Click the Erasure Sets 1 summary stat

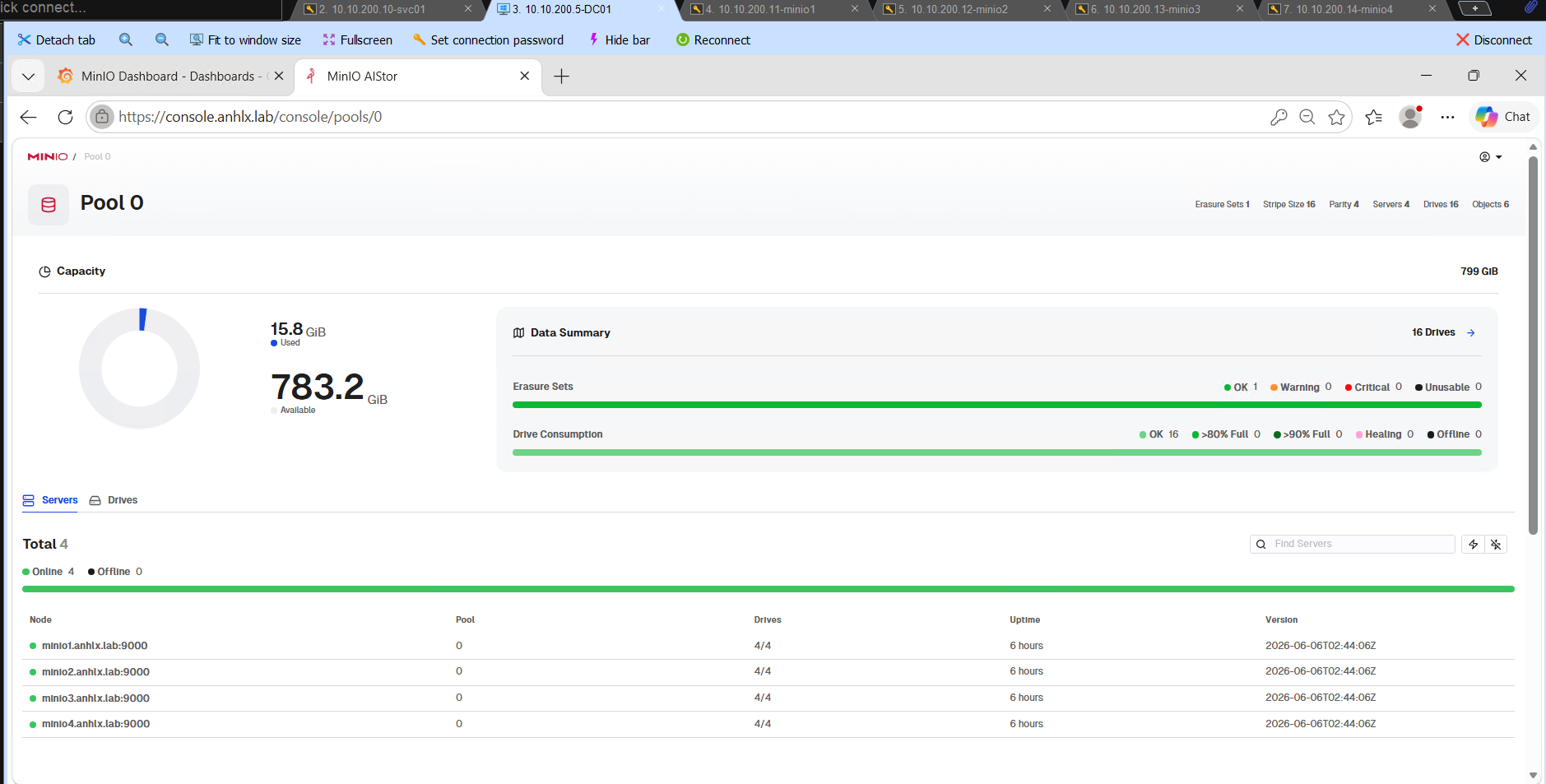(1222, 204)
